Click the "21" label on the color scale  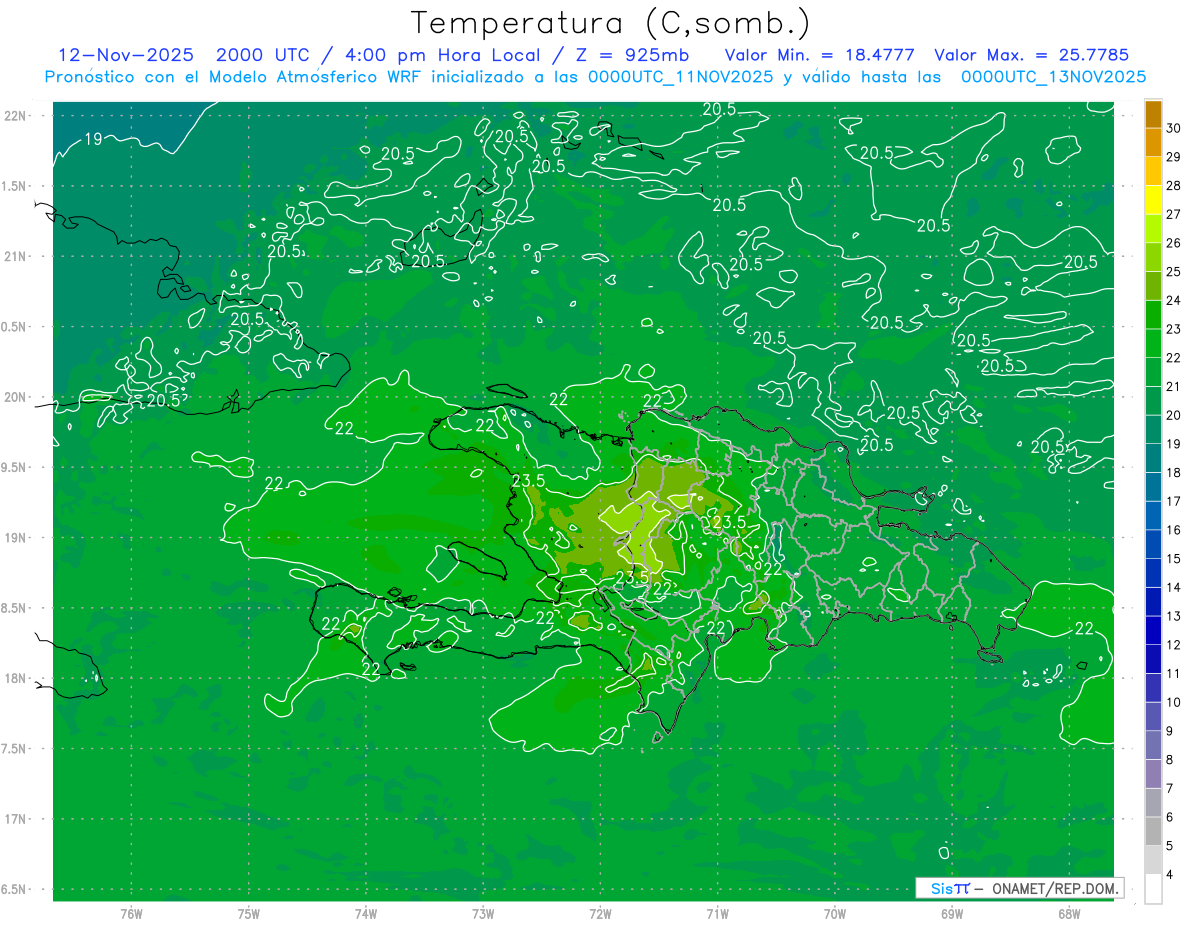click(1174, 386)
